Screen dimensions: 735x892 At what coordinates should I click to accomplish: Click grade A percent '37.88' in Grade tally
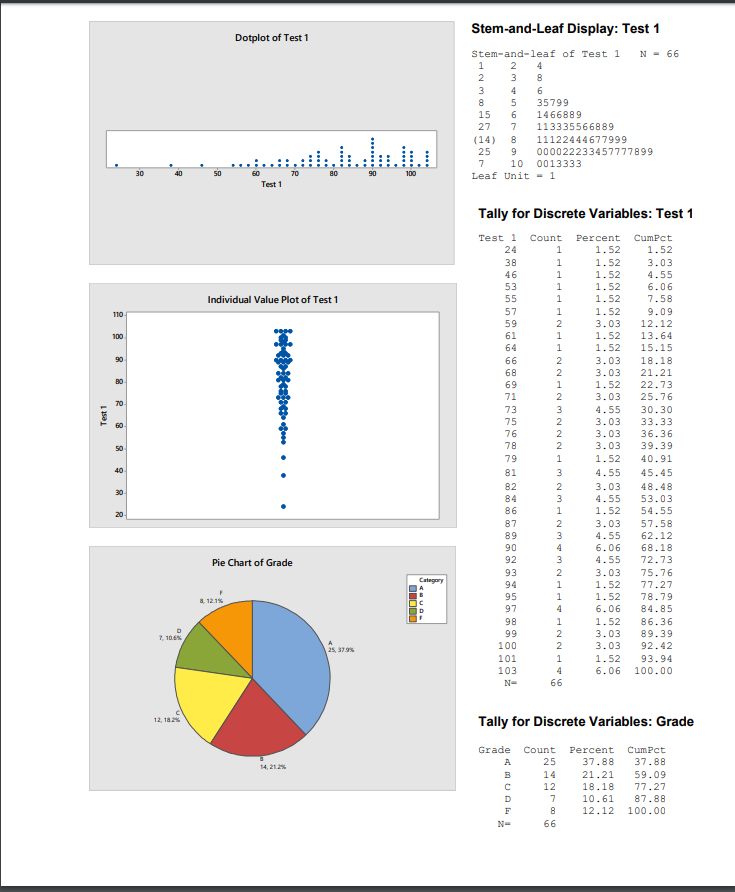(598, 762)
